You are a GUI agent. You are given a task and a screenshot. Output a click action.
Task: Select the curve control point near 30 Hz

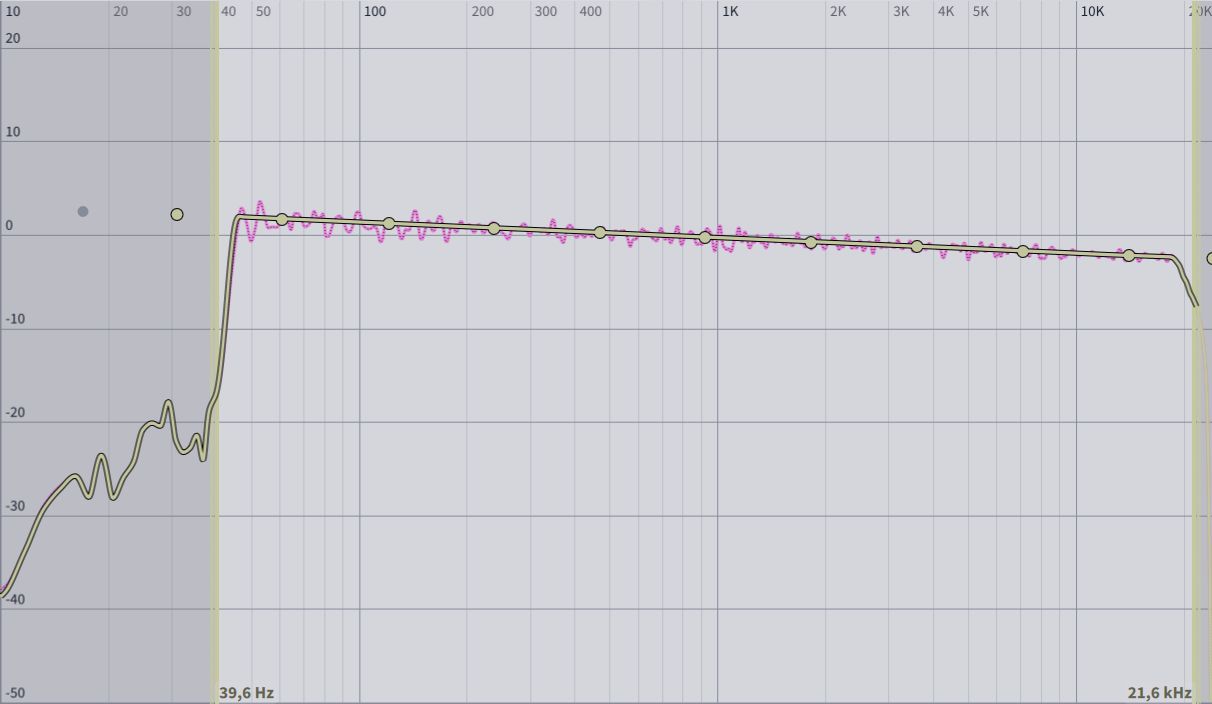click(177, 214)
